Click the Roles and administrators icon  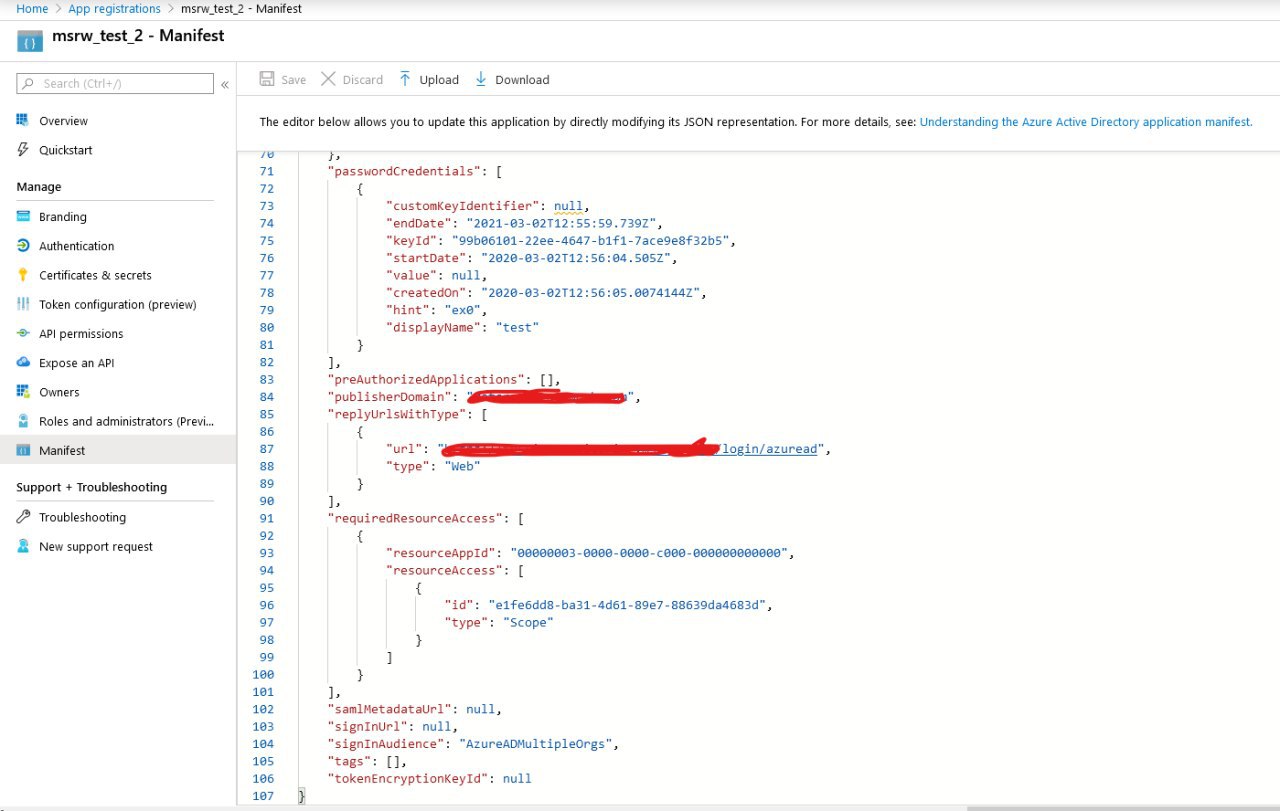pos(22,421)
